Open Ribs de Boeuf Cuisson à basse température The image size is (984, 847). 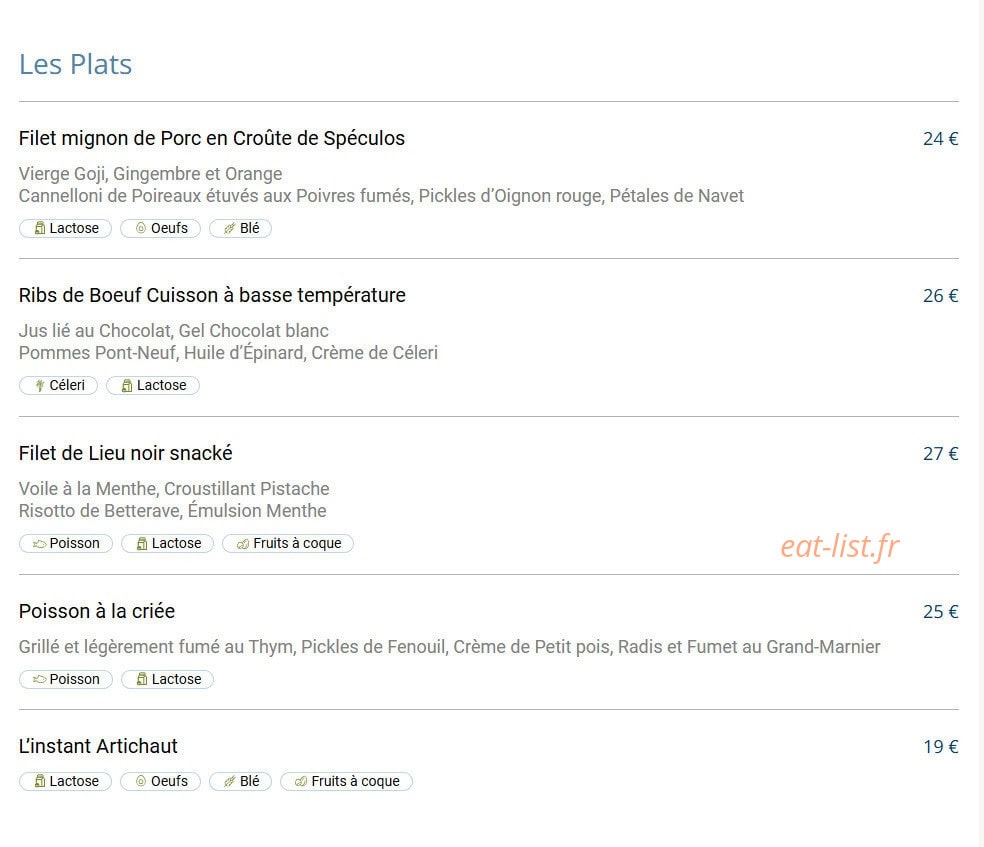212,295
